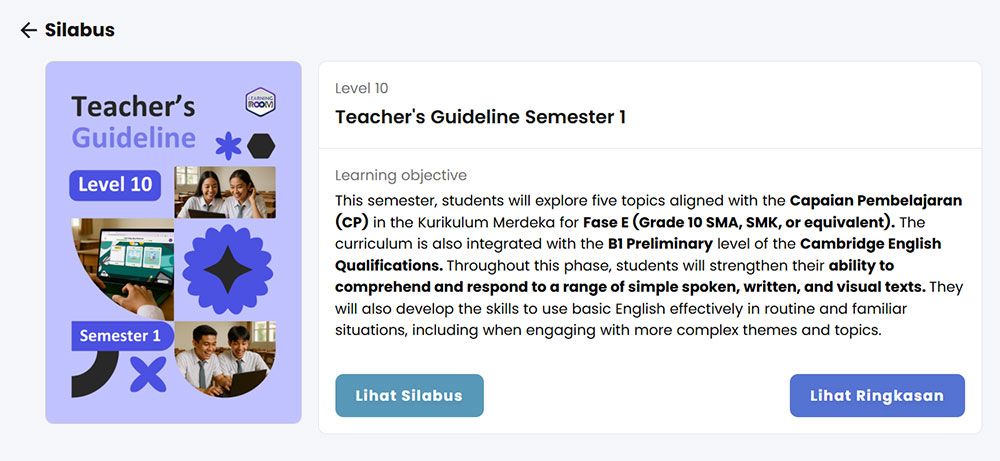Image resolution: width=1000 pixels, height=461 pixels.
Task: Click the back arrow next to Silabus
Action: tap(28, 30)
